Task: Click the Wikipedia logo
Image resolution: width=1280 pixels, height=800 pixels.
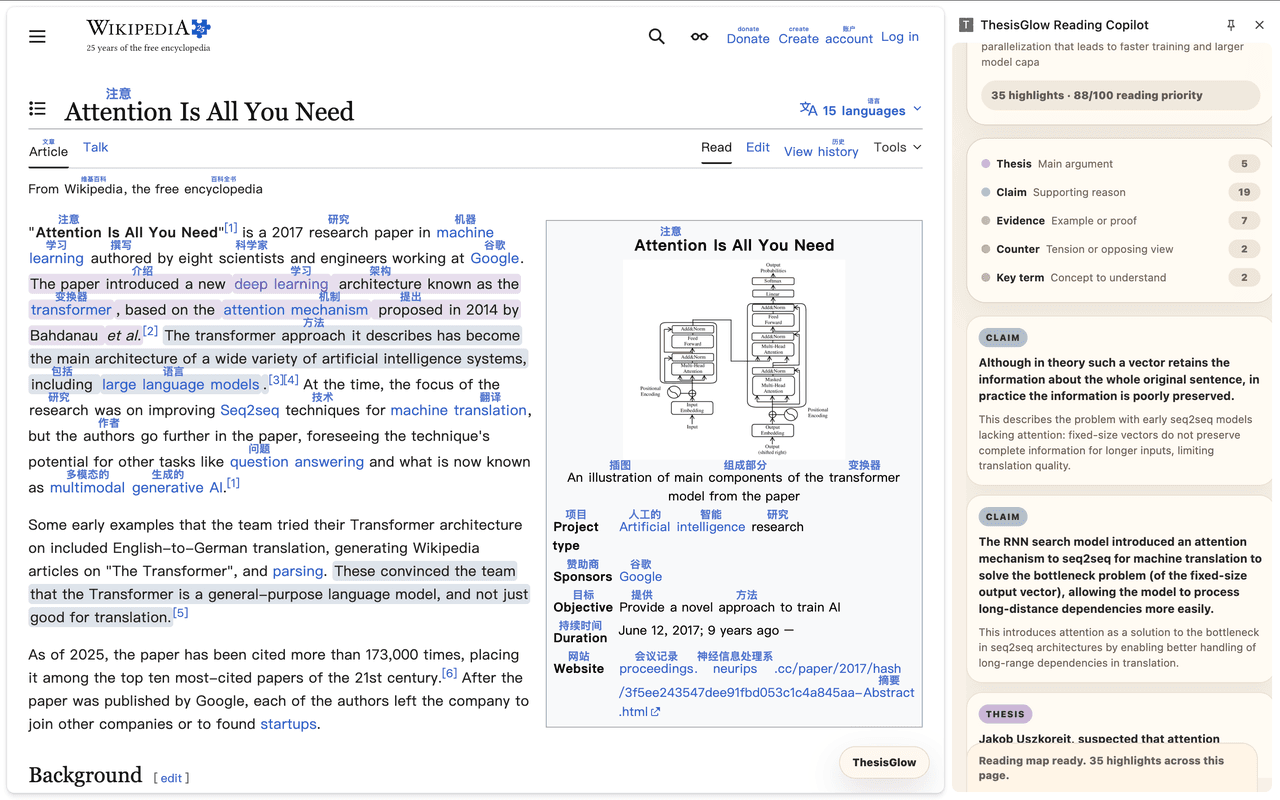Action: 148,34
